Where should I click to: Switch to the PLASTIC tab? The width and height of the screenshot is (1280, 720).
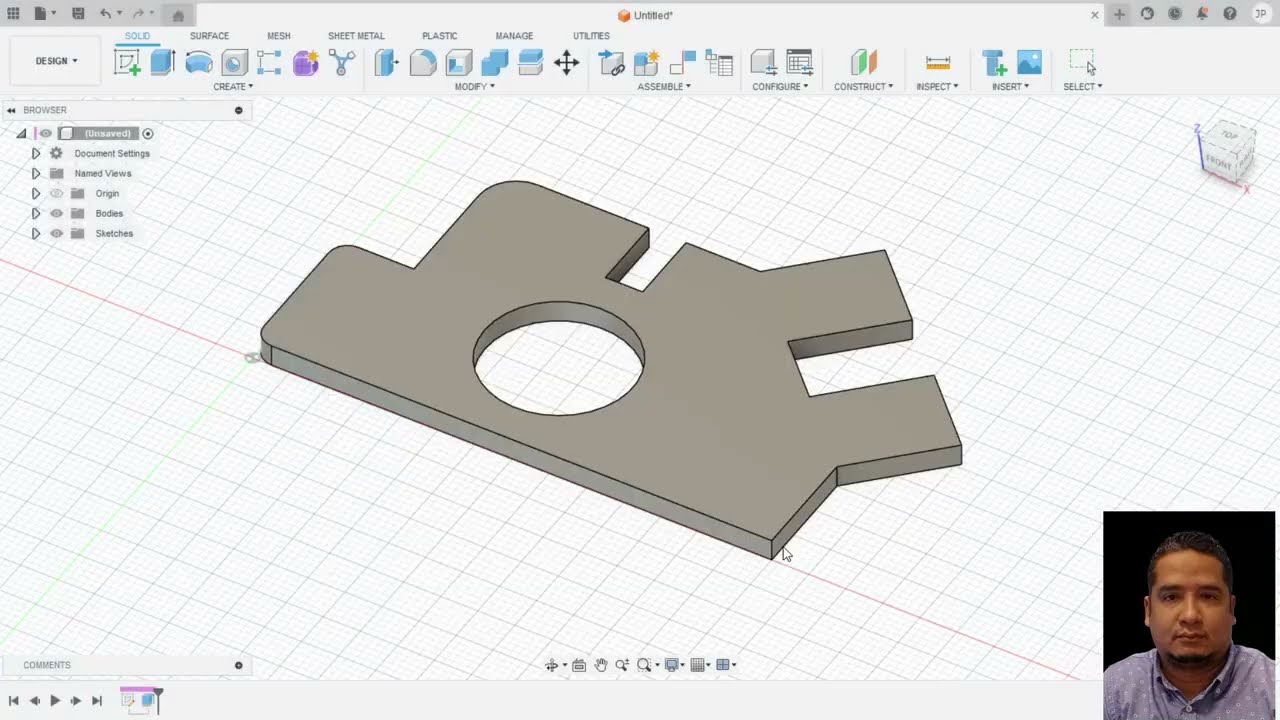[439, 36]
